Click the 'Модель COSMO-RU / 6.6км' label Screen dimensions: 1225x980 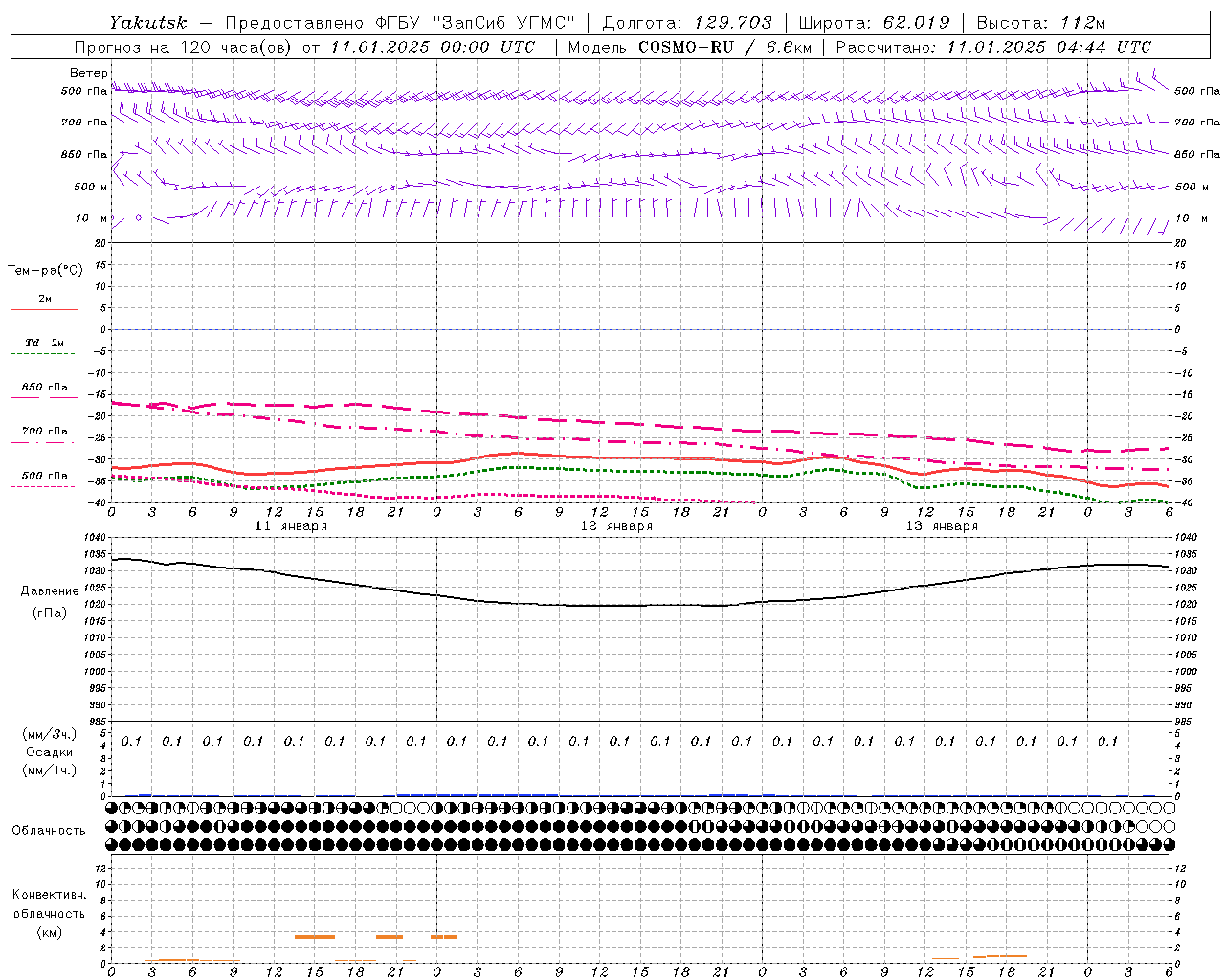point(688,47)
